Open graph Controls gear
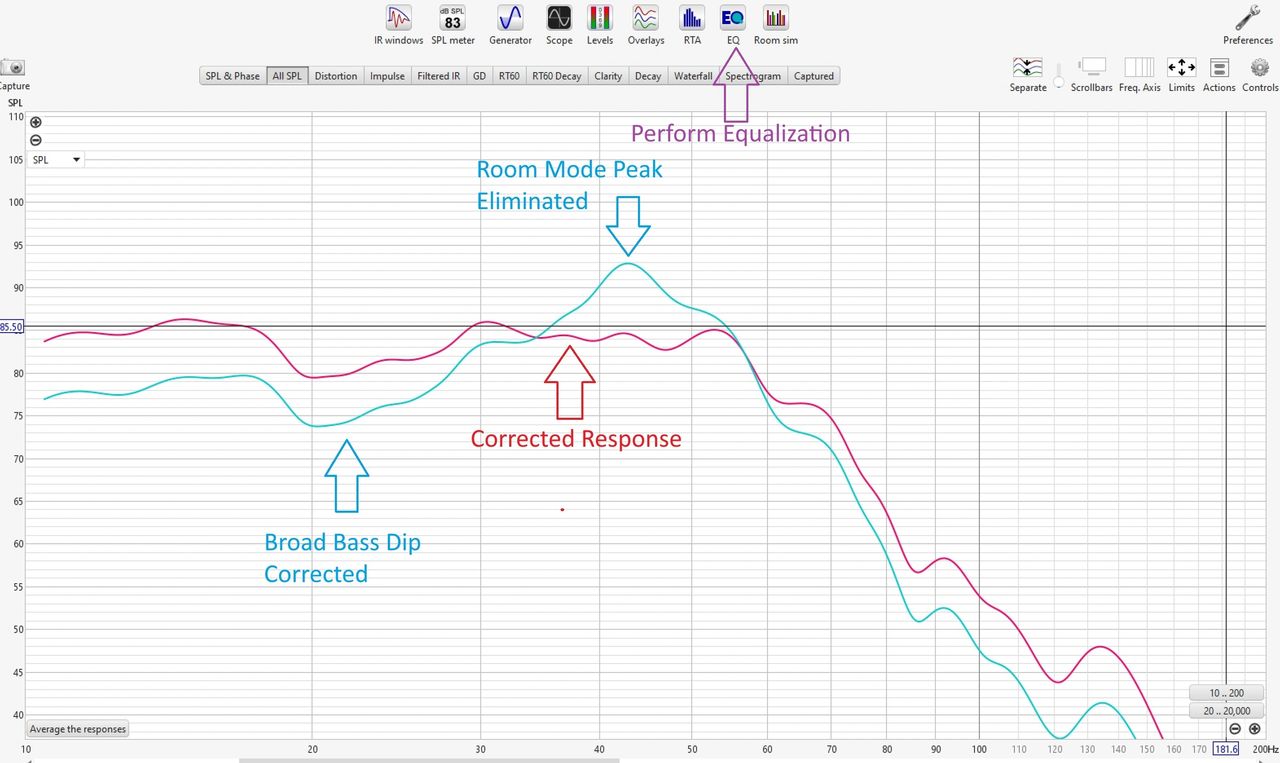The height and width of the screenshot is (763, 1280). (1260, 75)
